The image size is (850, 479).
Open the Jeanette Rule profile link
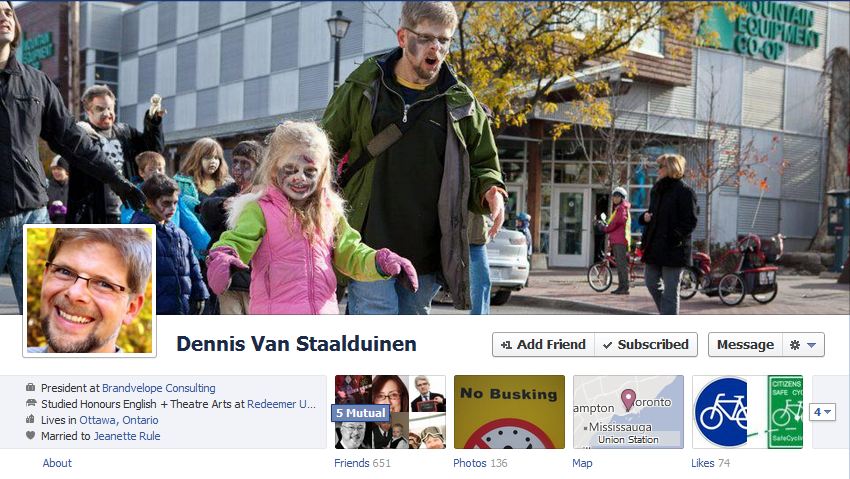tap(127, 436)
